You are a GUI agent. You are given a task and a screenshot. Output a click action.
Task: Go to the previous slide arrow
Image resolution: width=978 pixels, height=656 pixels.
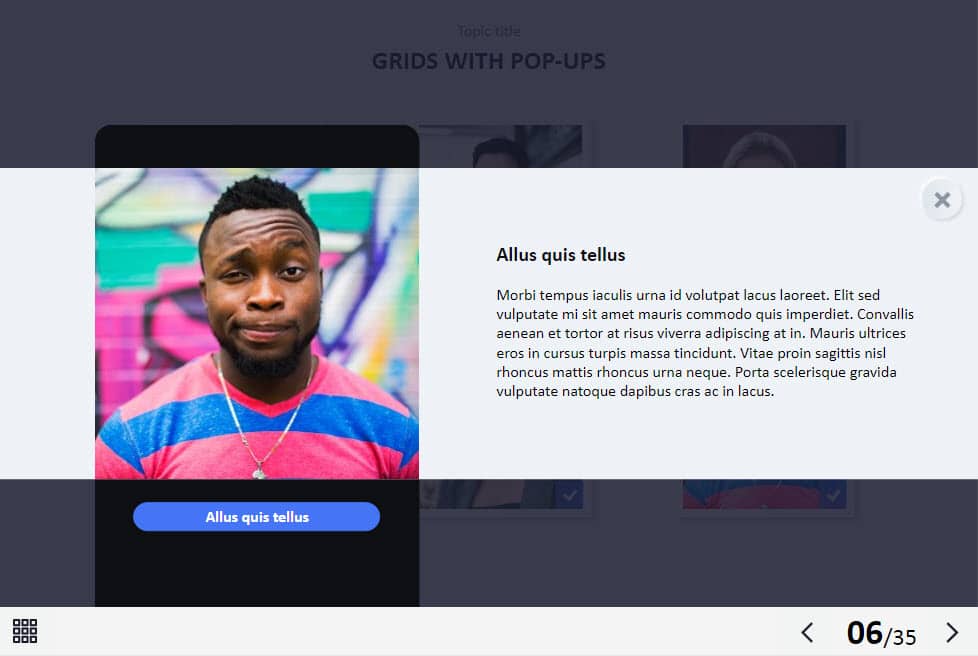807,632
